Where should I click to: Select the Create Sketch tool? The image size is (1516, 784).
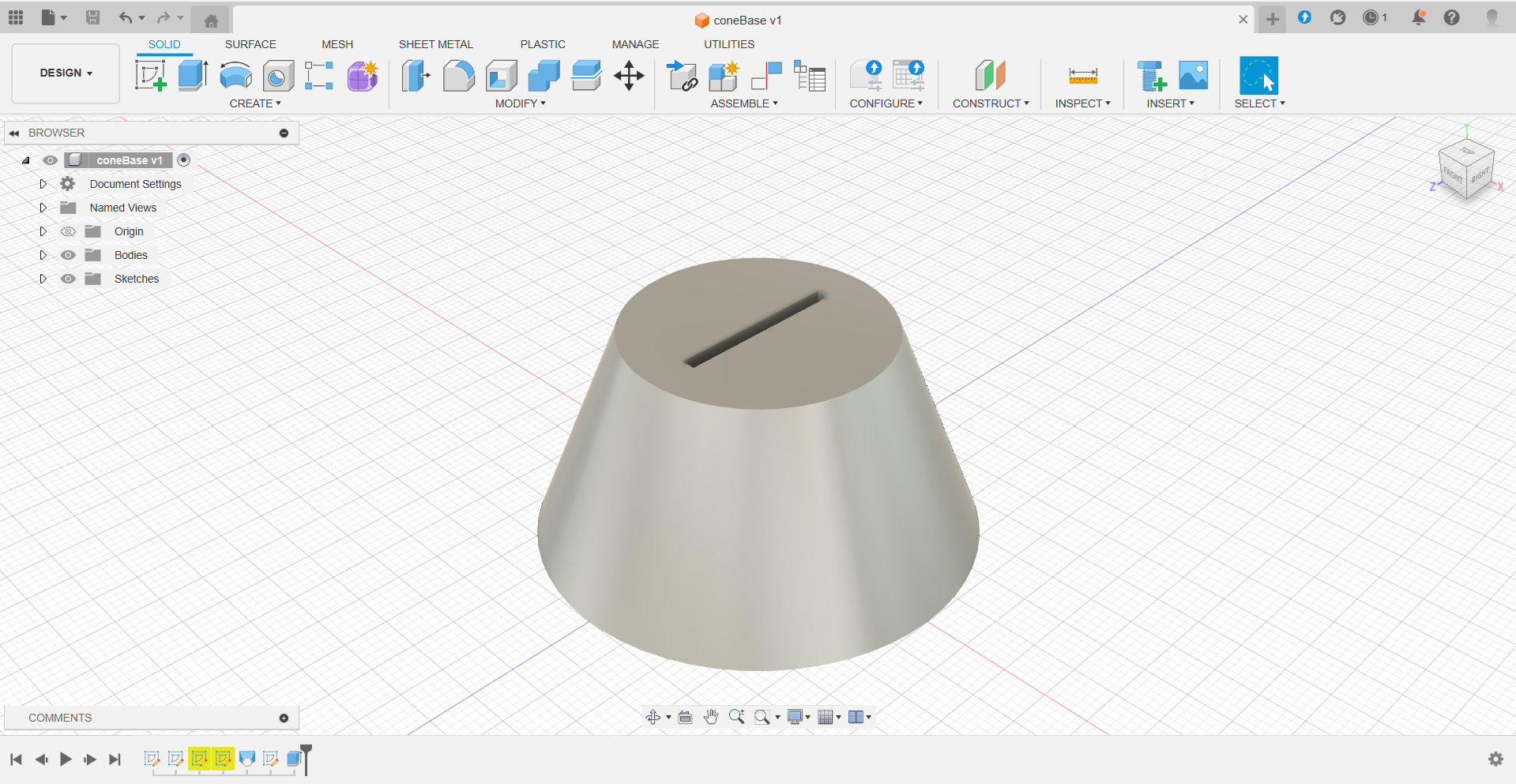tap(151, 76)
